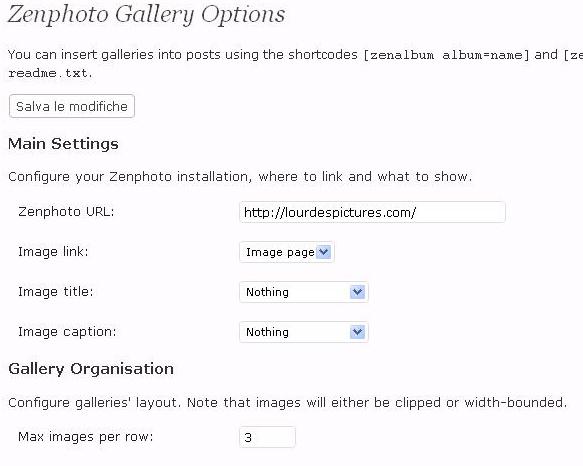Click the Image link label
The image size is (583, 466).
pyautogui.click(x=53, y=252)
